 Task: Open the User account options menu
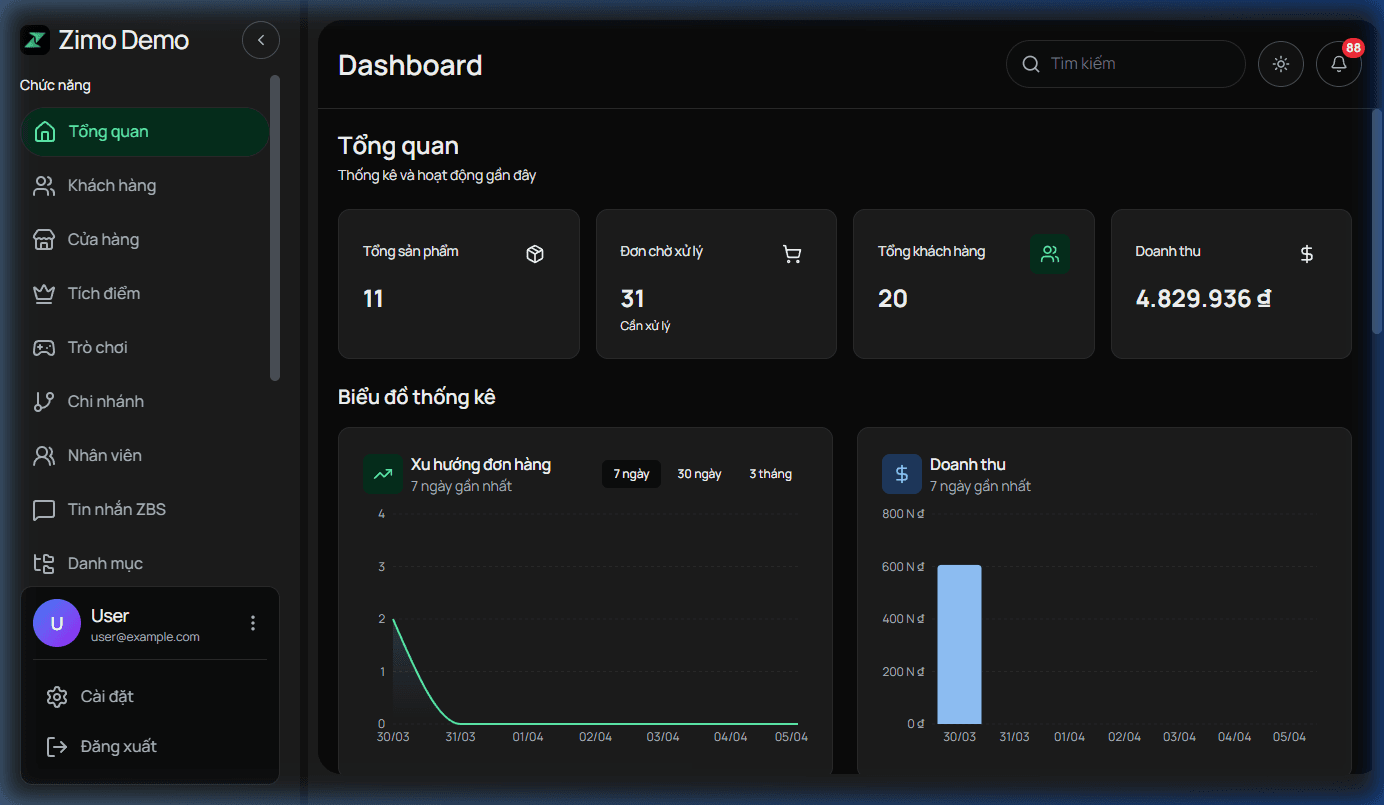coord(253,623)
